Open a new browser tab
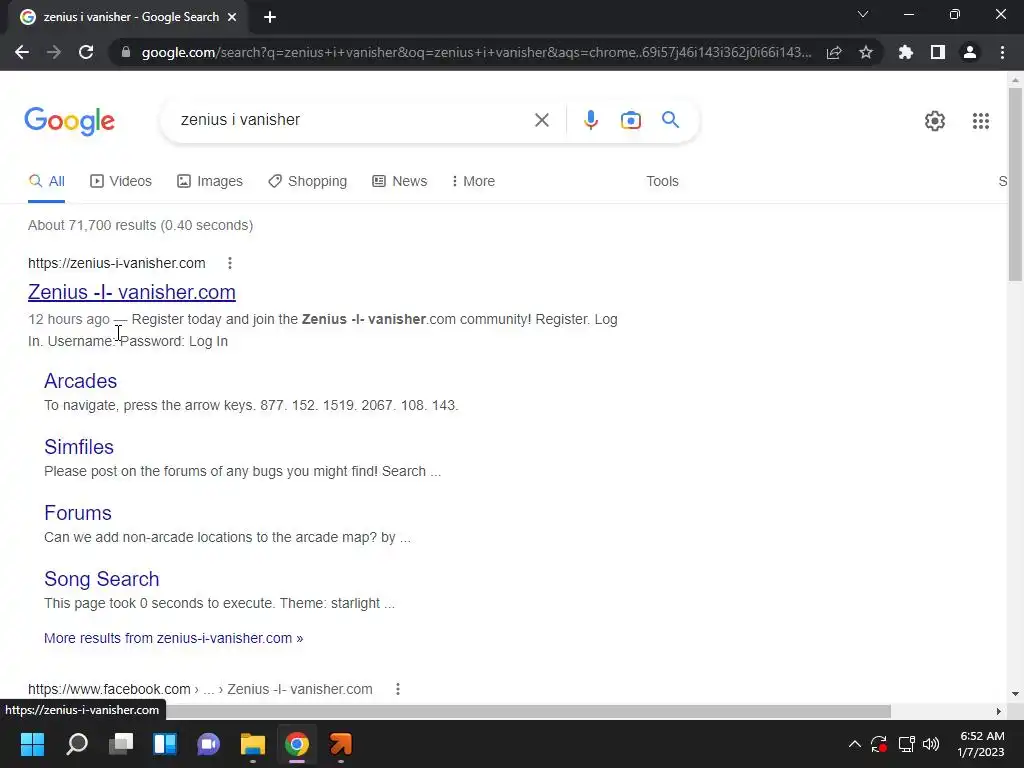This screenshot has width=1024, height=768. [270, 17]
